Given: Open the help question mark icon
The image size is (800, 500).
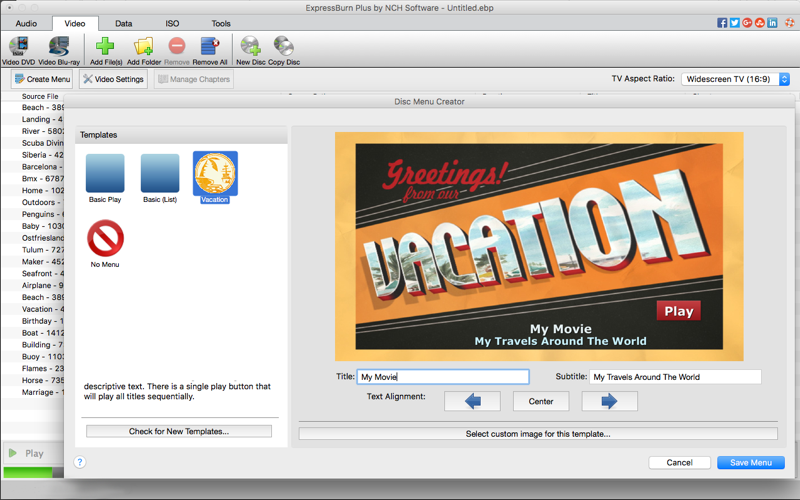Looking at the screenshot, I should tap(80, 462).
